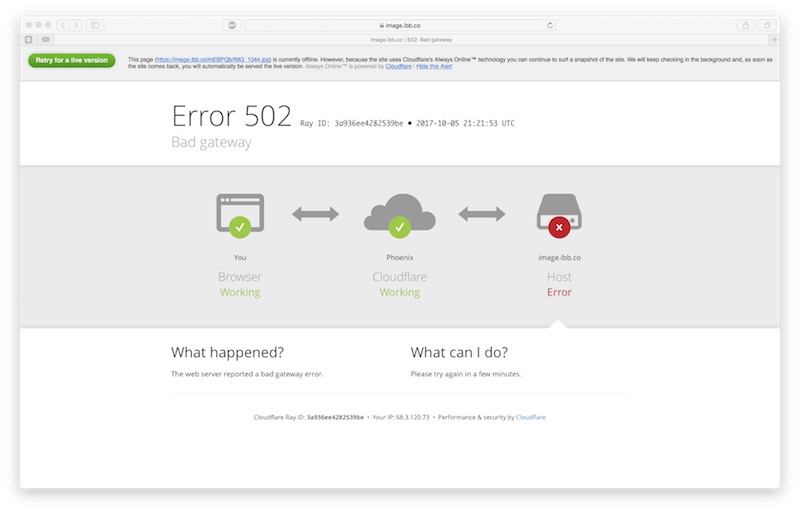Click the arrow between Browser and Cloudflare
The height and width of the screenshot is (512, 800).
(x=315, y=214)
